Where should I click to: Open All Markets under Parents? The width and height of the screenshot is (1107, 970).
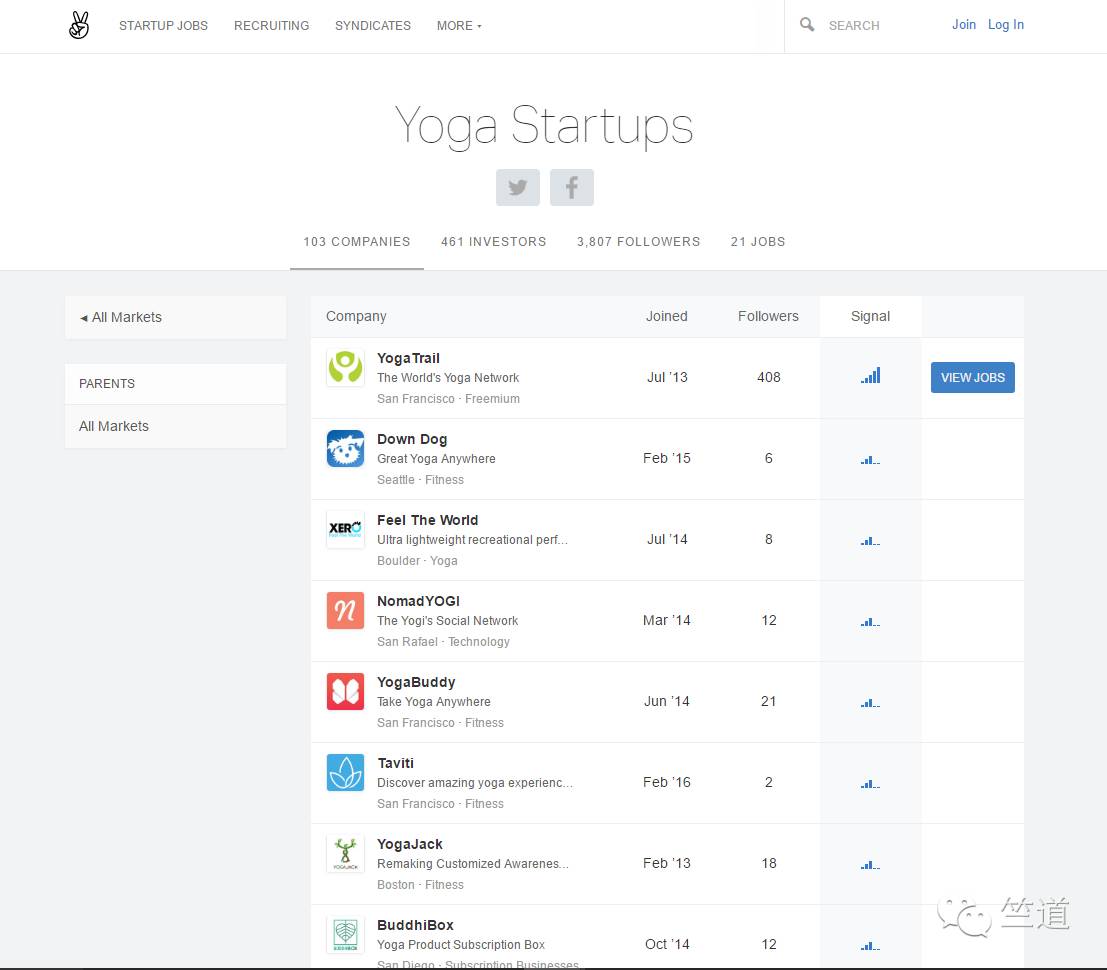coord(114,426)
